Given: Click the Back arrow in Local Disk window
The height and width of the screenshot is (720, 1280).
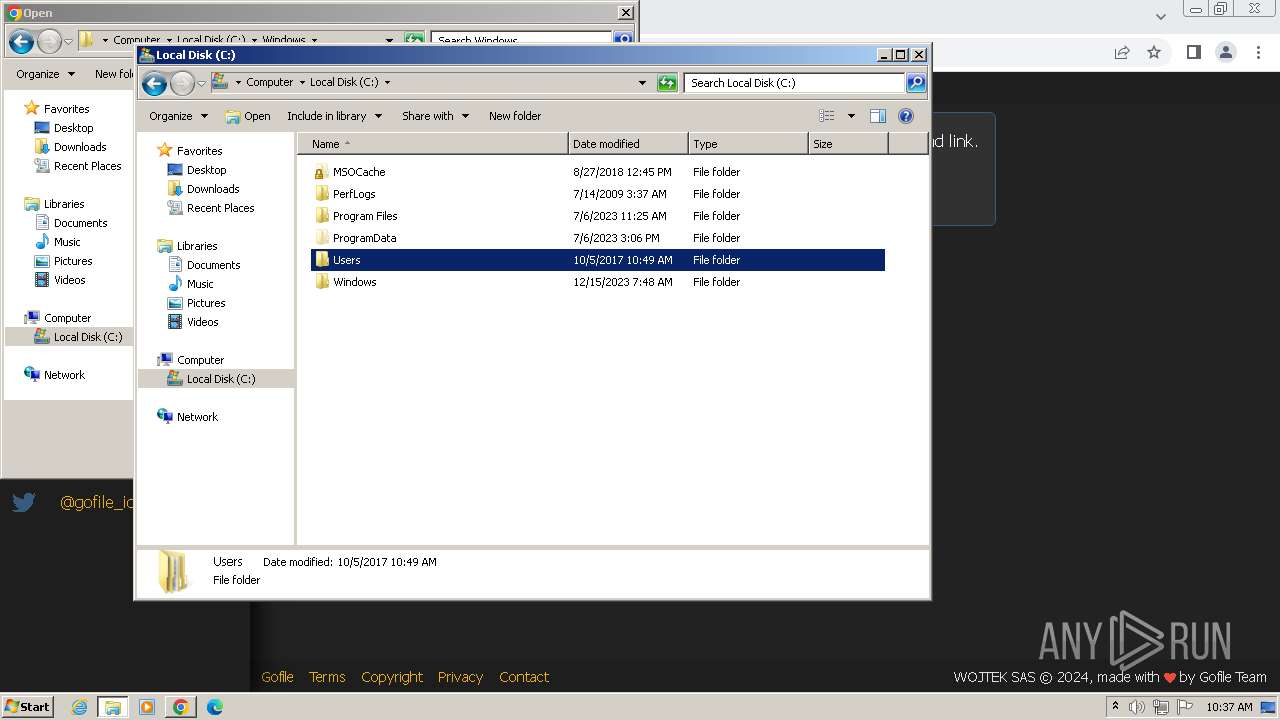Looking at the screenshot, I should pos(154,83).
